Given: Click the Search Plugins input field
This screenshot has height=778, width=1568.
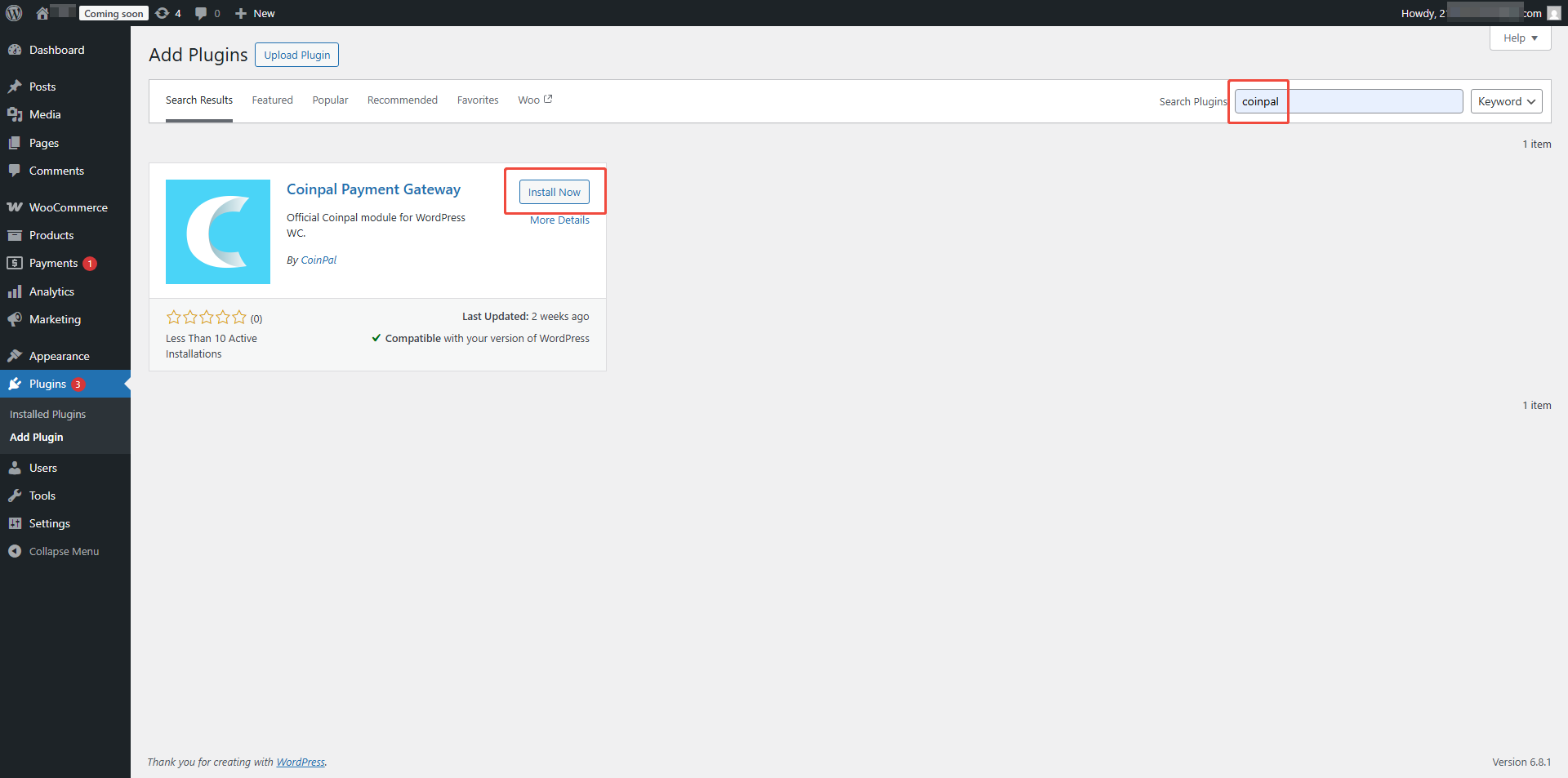Looking at the screenshot, I should point(1348,101).
